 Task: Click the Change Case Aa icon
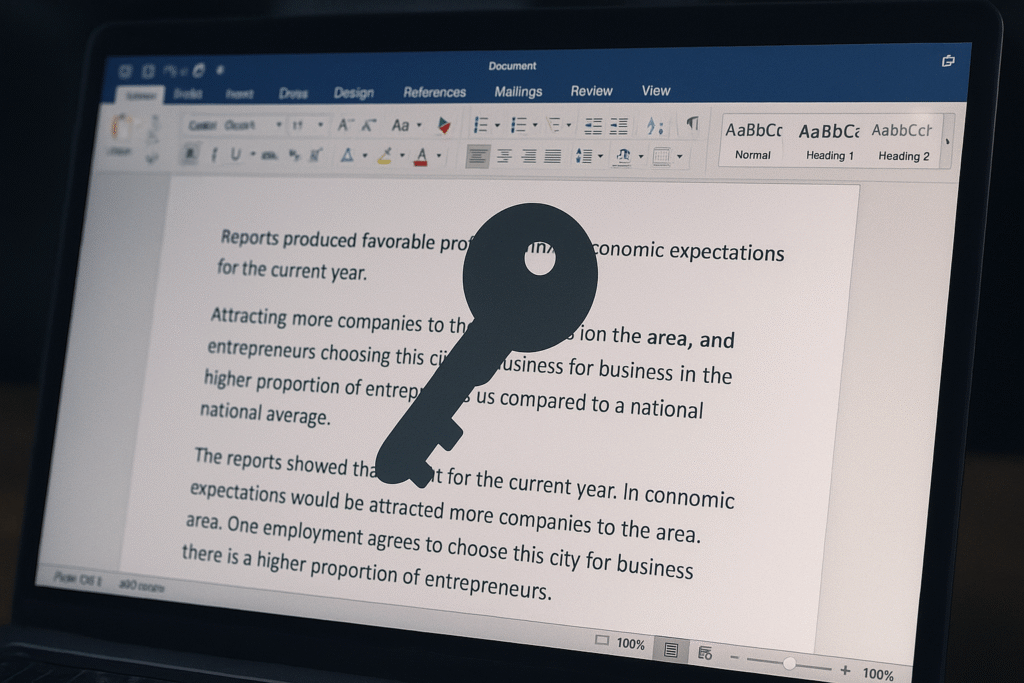(x=400, y=125)
